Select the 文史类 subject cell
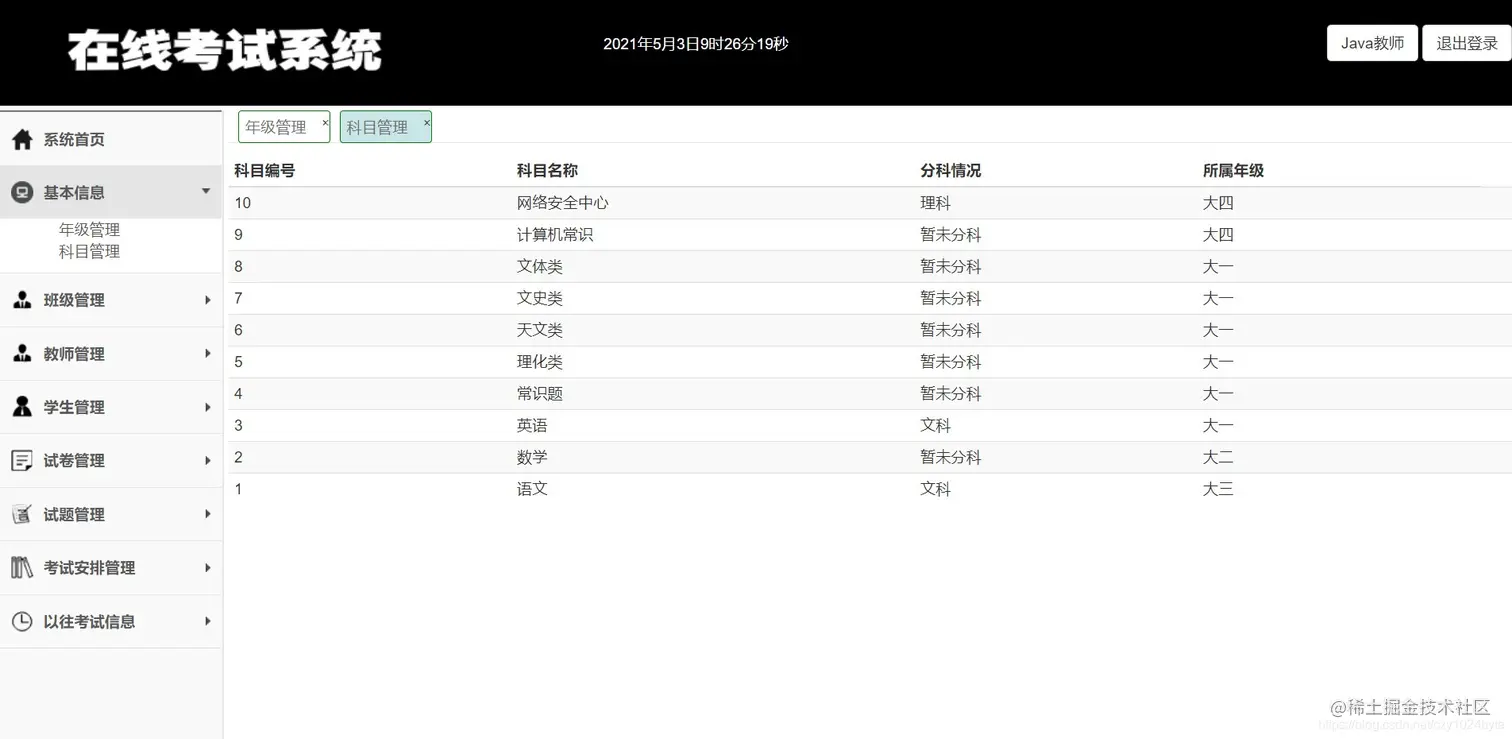1512x739 pixels. click(x=540, y=298)
